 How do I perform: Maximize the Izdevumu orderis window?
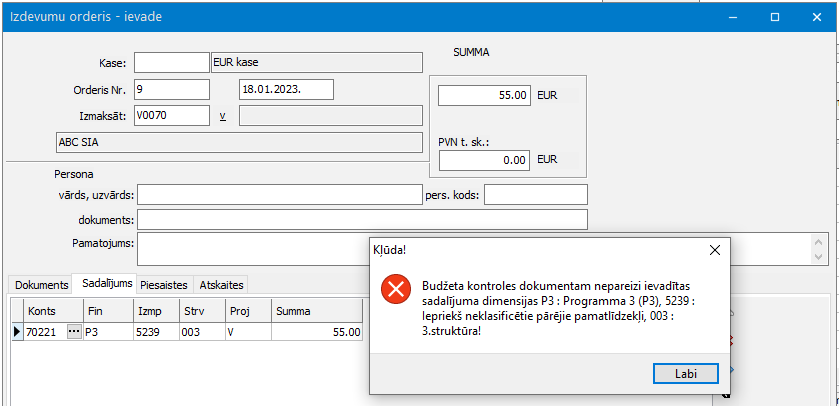[774, 17]
